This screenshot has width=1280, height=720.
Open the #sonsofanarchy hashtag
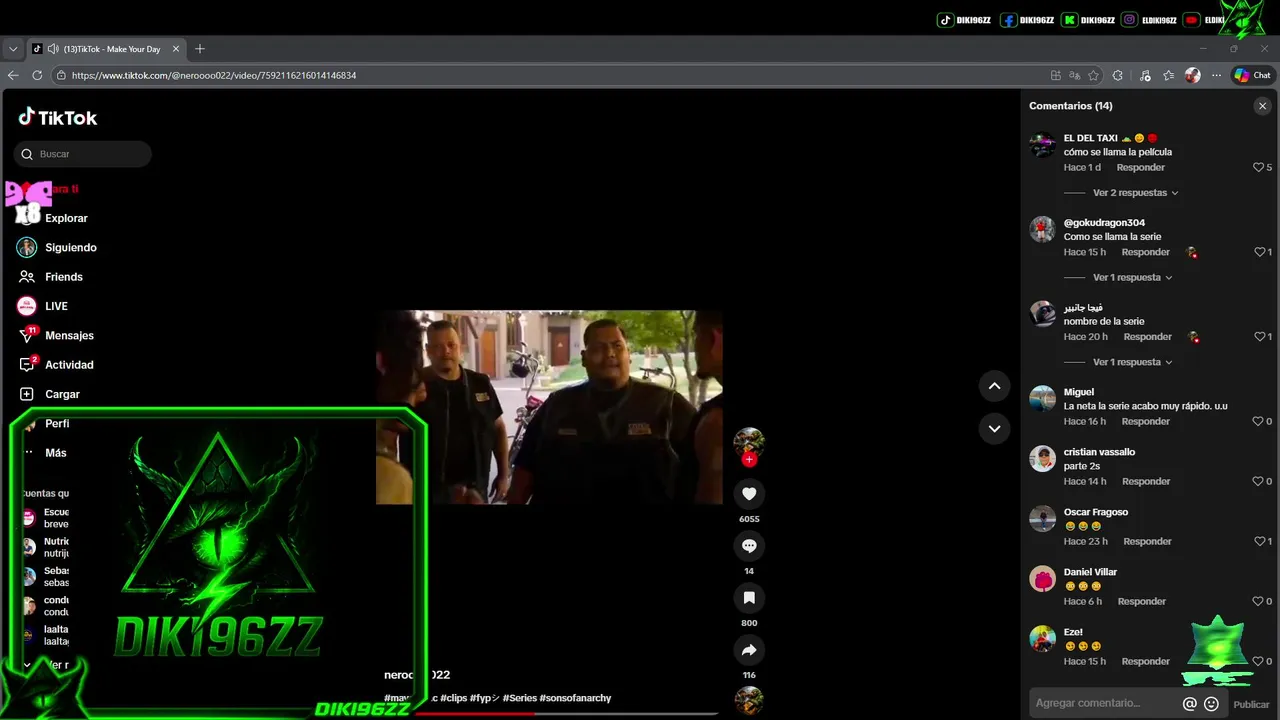(x=575, y=698)
